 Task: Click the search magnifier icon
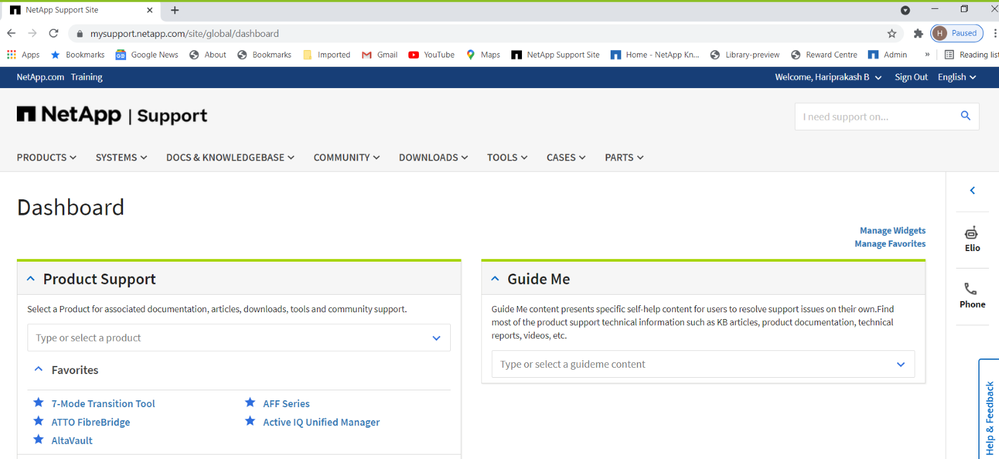[x=965, y=116]
